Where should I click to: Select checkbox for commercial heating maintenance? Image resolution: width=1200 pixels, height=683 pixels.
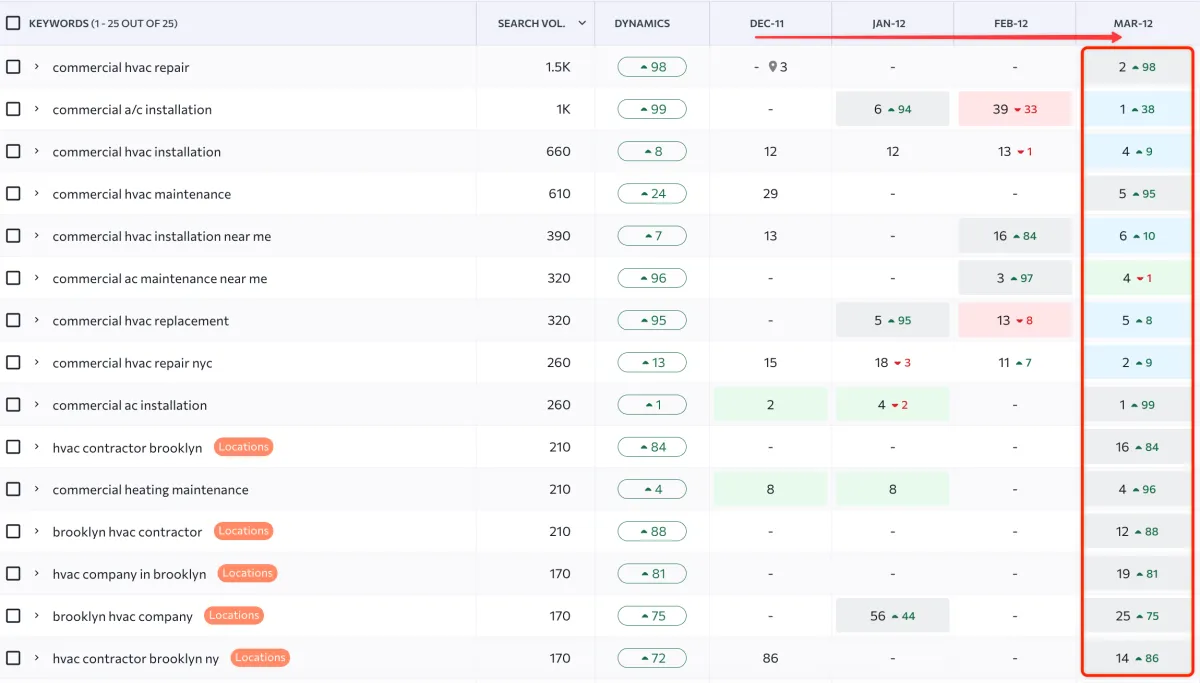pyautogui.click(x=13, y=489)
